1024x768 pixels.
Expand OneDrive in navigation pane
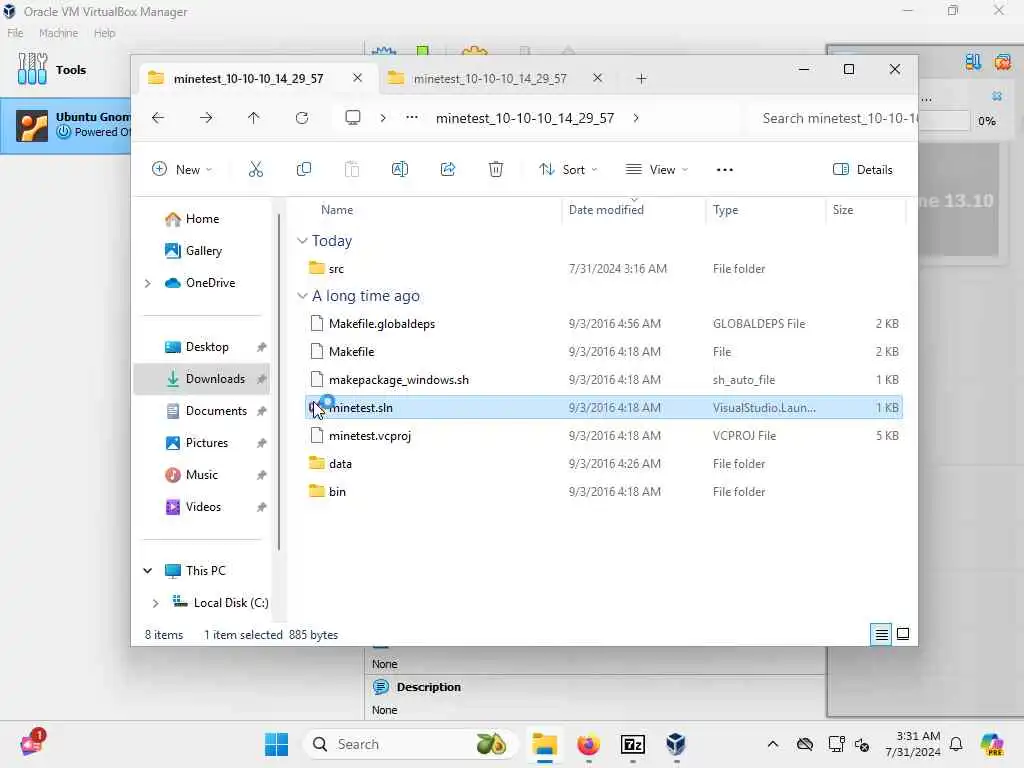(x=148, y=283)
